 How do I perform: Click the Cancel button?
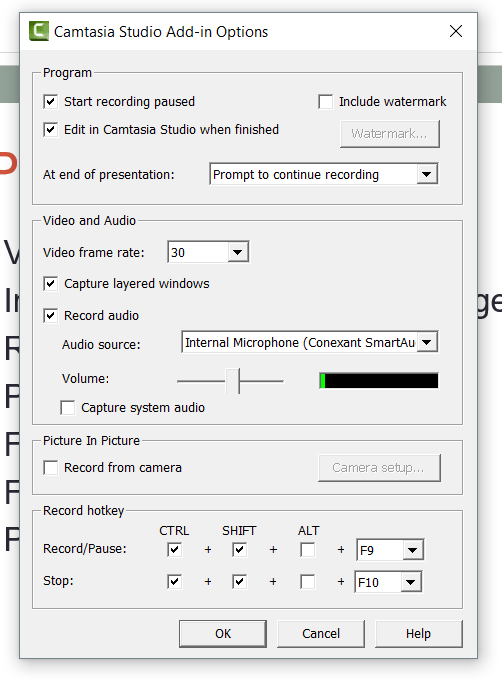321,633
